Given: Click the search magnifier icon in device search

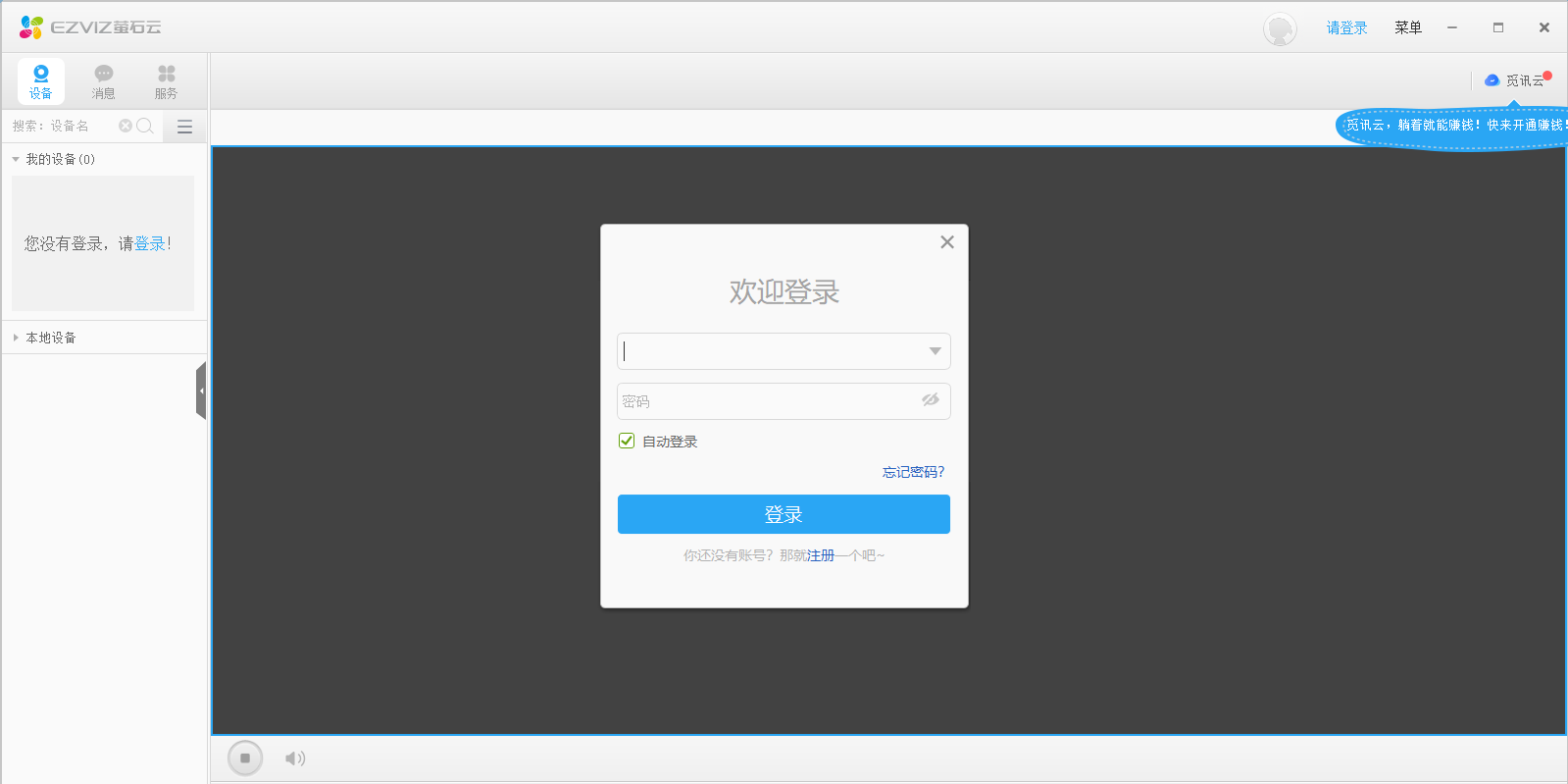Looking at the screenshot, I should pyautogui.click(x=145, y=126).
